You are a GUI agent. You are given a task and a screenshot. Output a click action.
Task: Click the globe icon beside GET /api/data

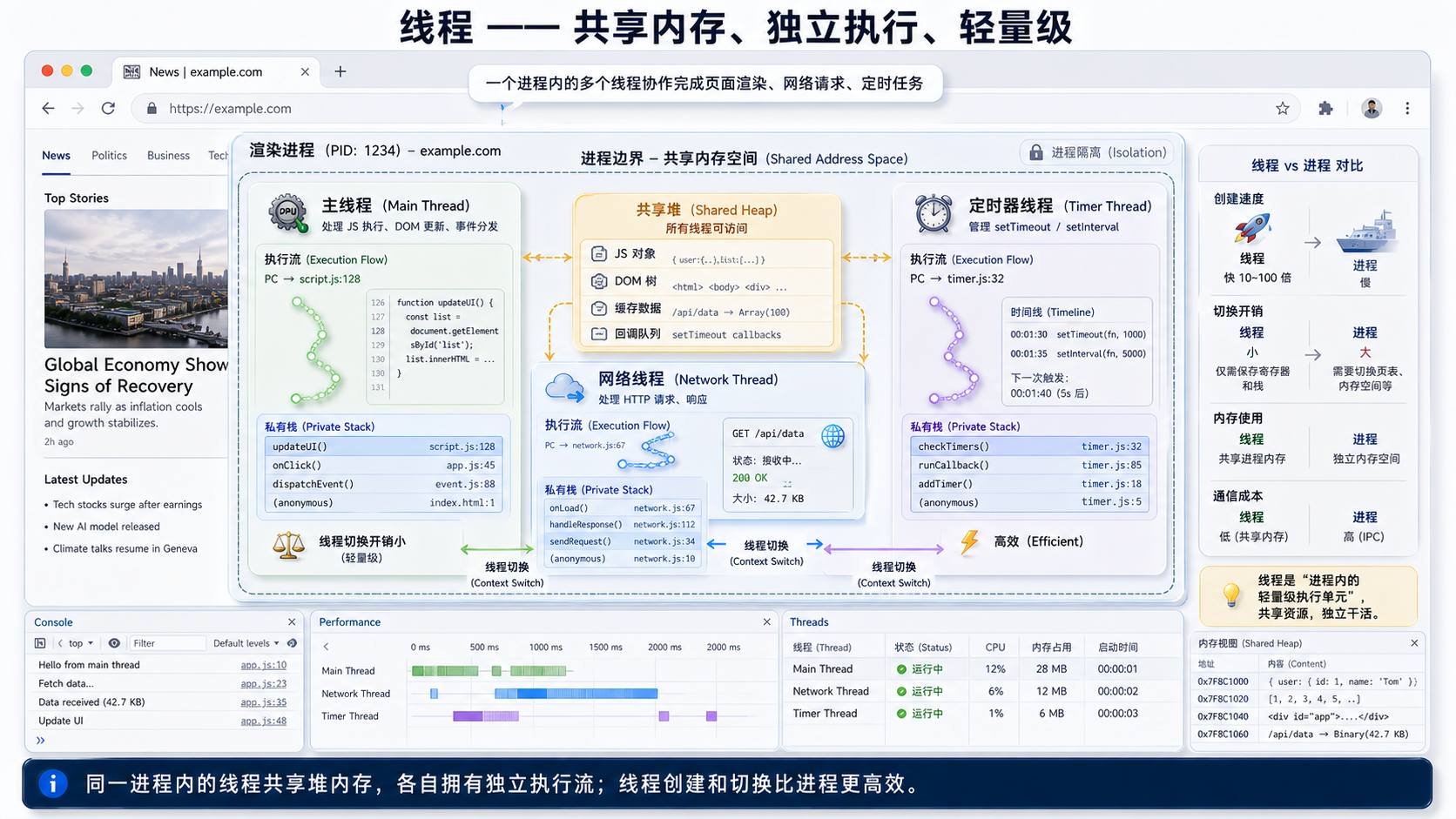pos(833,436)
